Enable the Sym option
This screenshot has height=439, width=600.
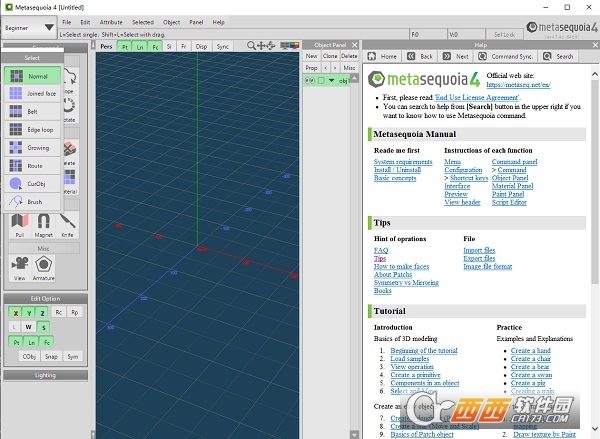[x=73, y=356]
